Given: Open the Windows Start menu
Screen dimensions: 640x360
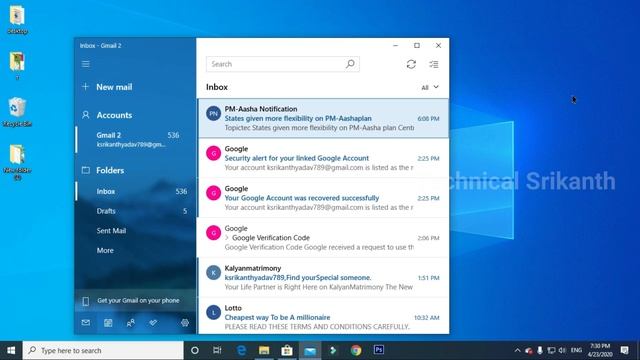Looking at the screenshot, I should pos(11,350).
